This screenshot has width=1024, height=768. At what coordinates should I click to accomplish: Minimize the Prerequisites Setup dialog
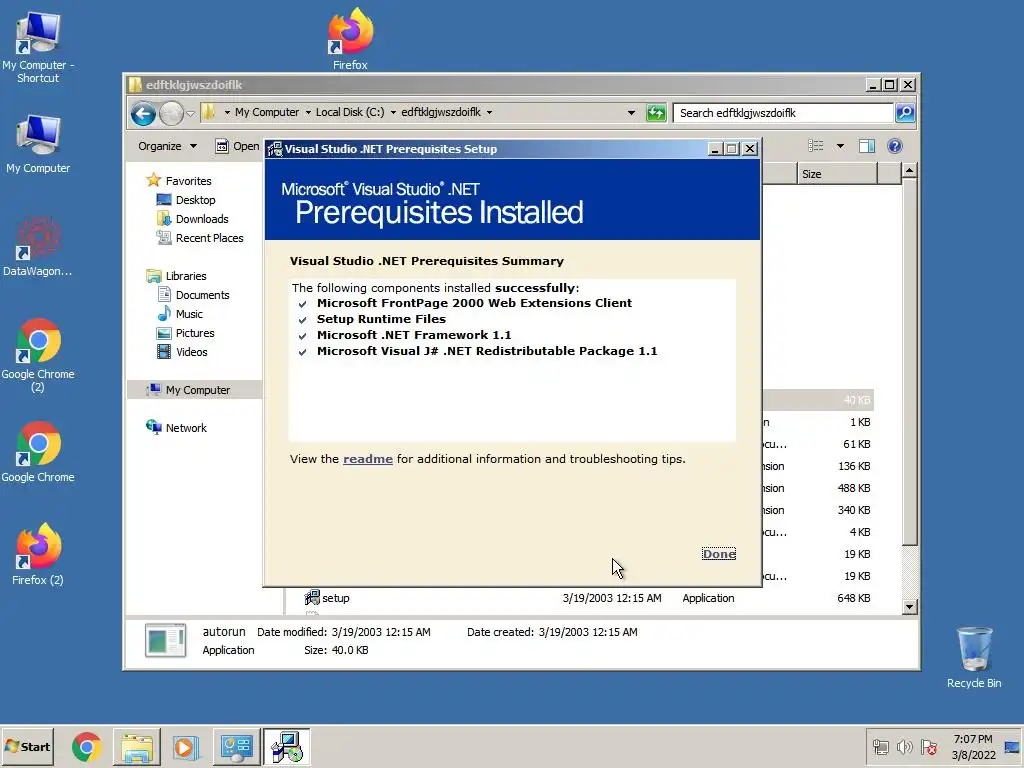click(714, 149)
